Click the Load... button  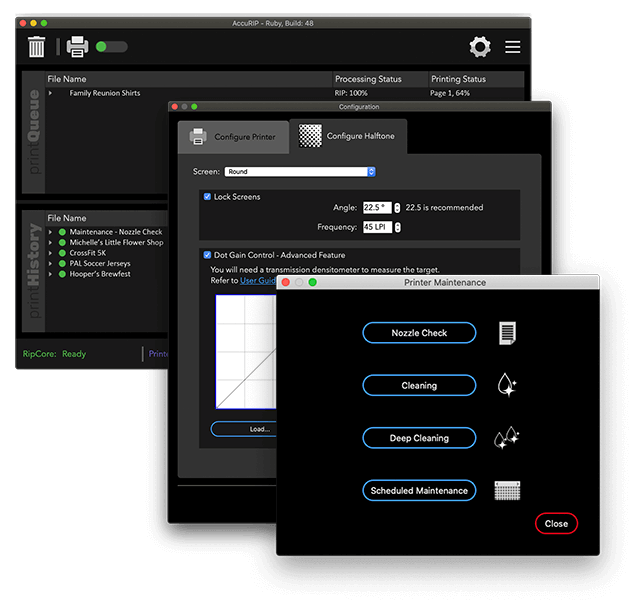(244, 429)
